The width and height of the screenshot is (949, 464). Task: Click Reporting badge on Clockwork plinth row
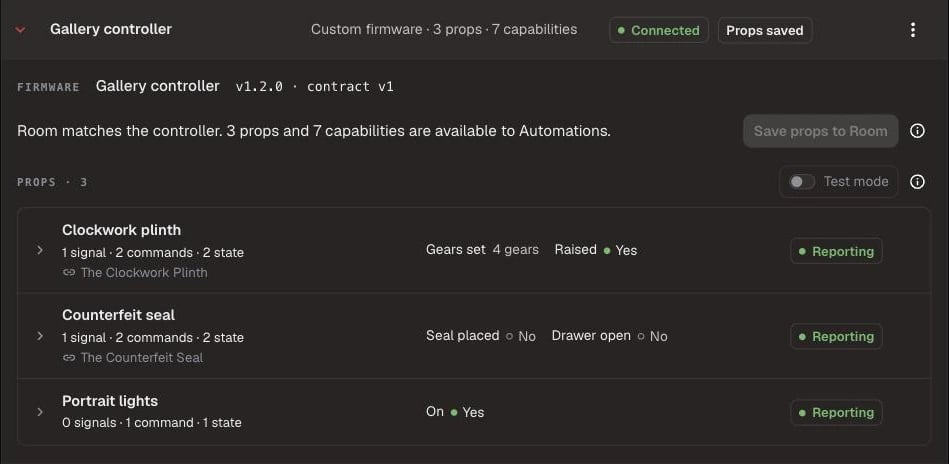[x=836, y=251]
